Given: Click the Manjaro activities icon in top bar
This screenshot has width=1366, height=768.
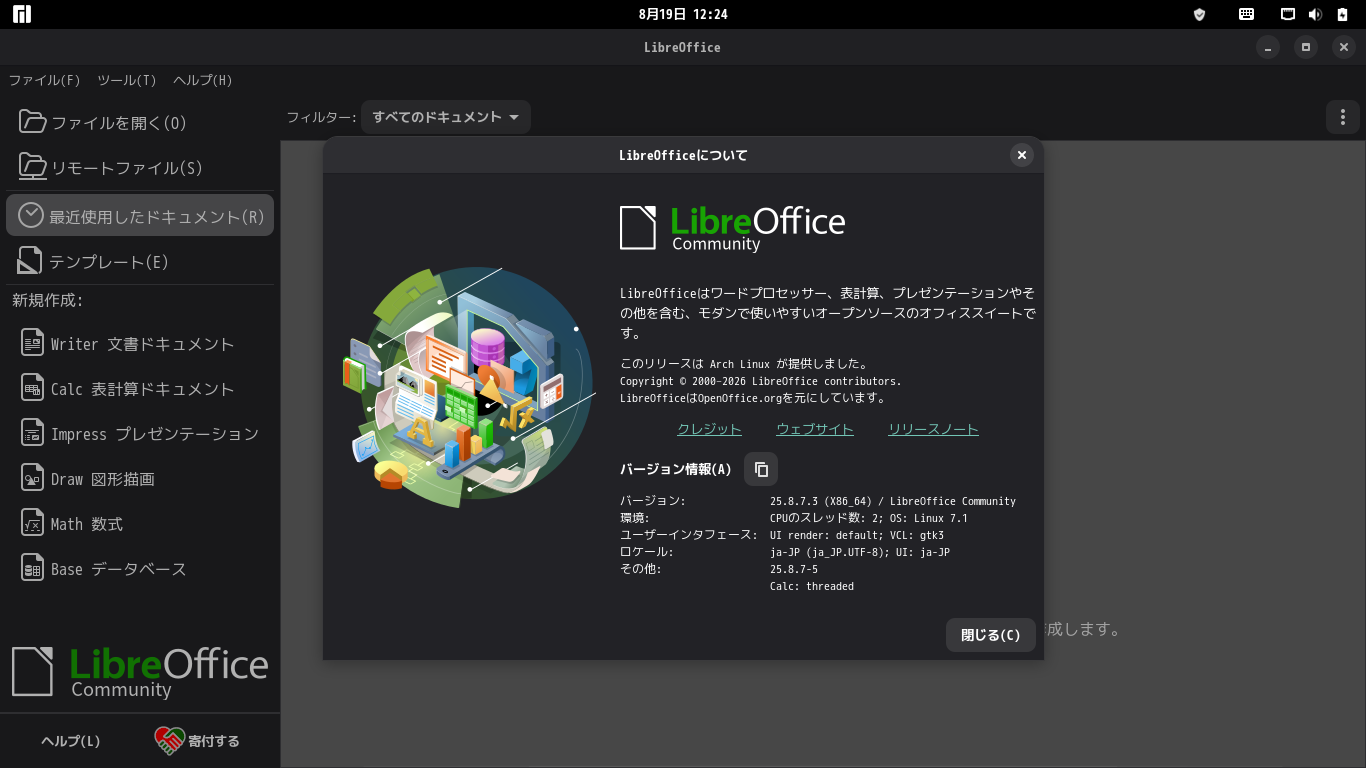Looking at the screenshot, I should 22,14.
